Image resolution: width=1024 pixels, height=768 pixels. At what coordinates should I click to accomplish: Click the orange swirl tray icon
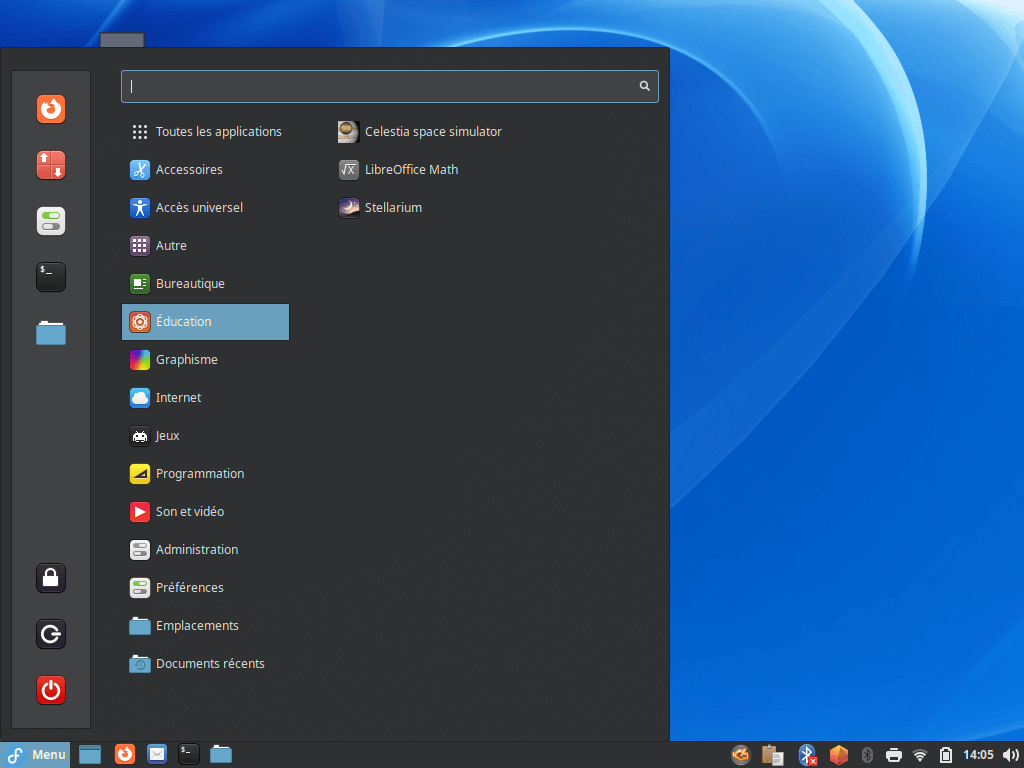pos(741,755)
